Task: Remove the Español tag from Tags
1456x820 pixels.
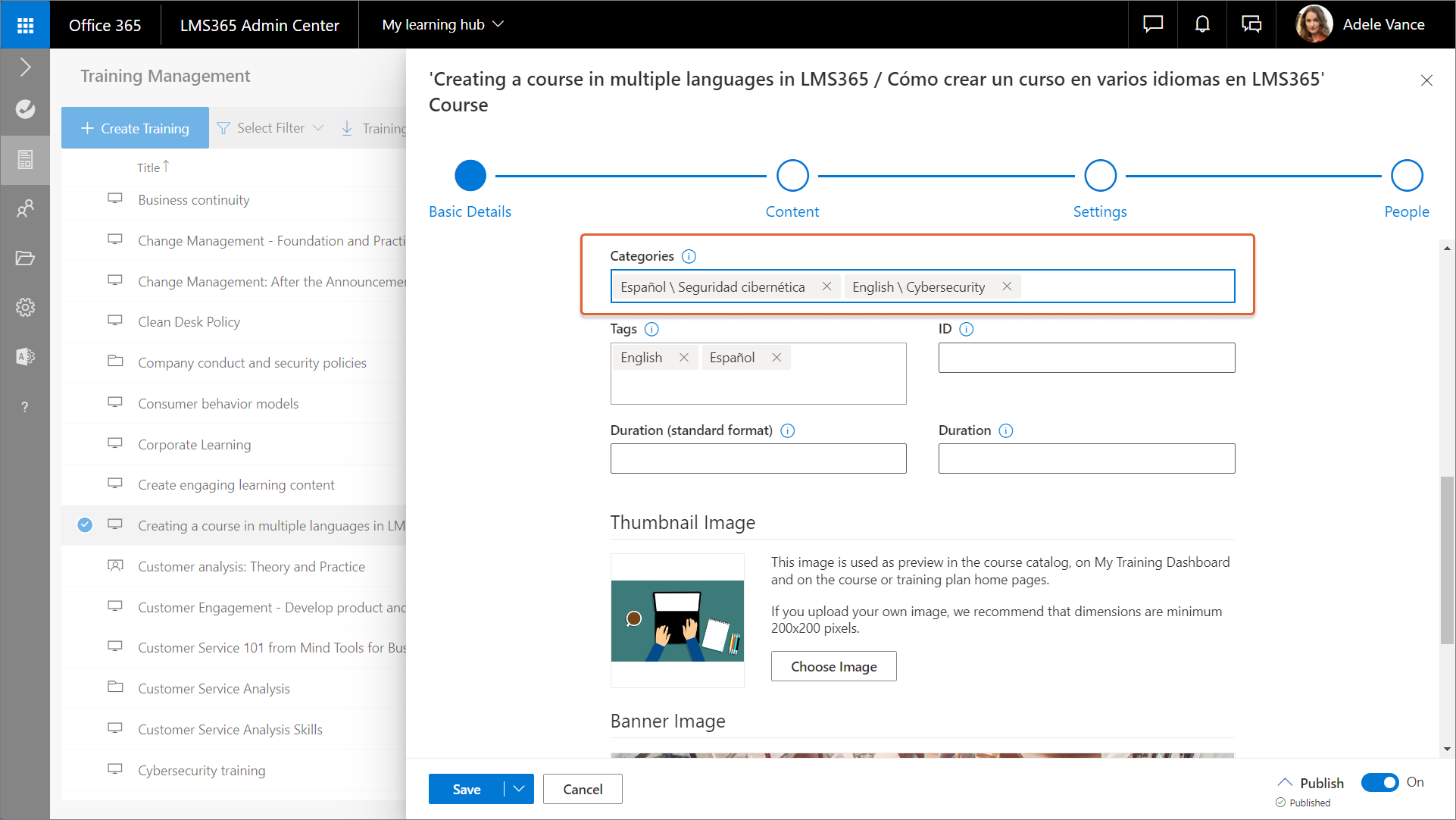Action: pyautogui.click(x=776, y=358)
